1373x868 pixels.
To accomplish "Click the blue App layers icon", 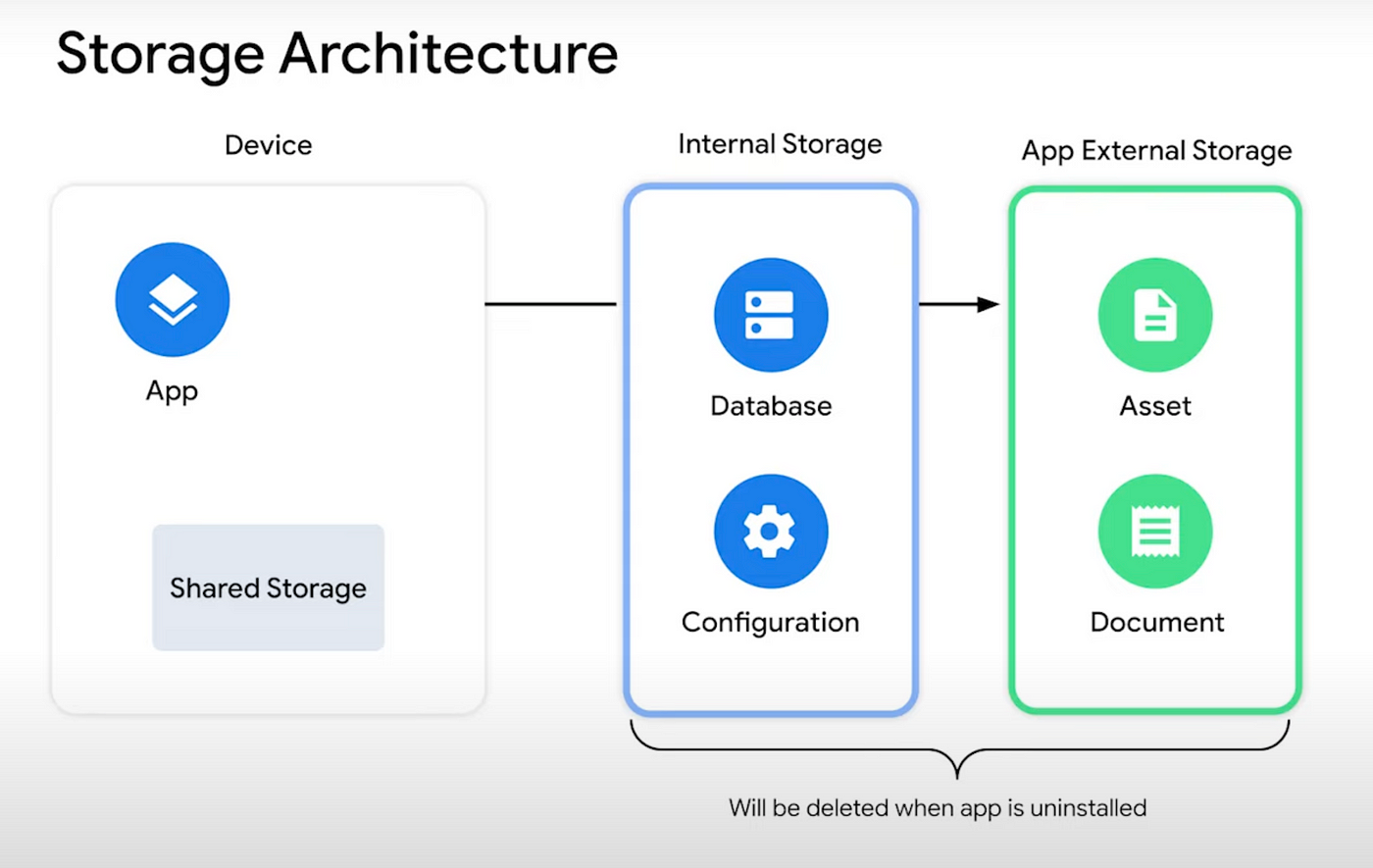I will (x=173, y=299).
